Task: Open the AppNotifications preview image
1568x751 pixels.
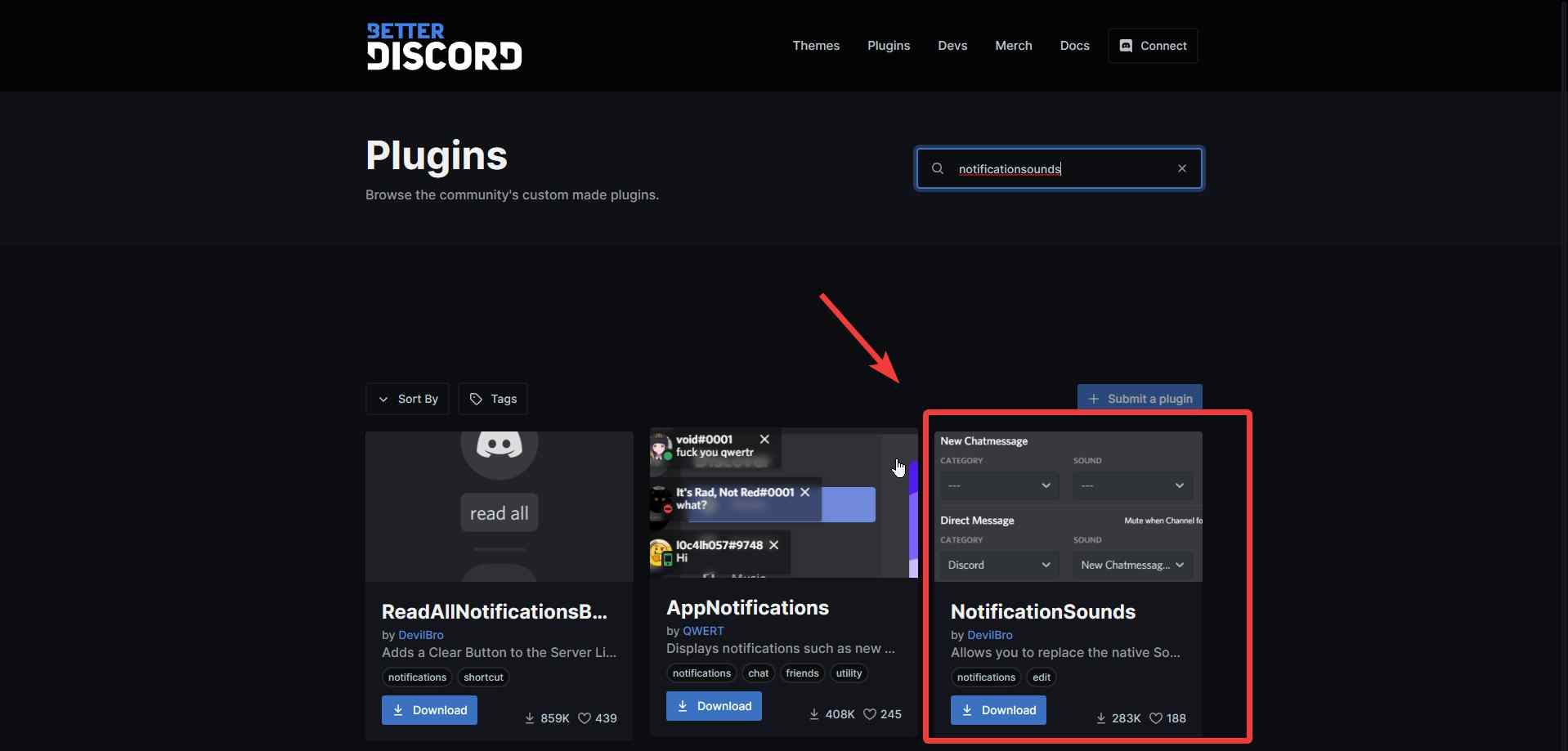Action: tap(784, 503)
